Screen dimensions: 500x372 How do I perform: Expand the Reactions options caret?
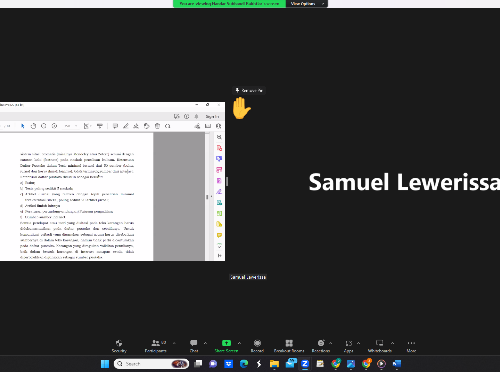click(331, 343)
